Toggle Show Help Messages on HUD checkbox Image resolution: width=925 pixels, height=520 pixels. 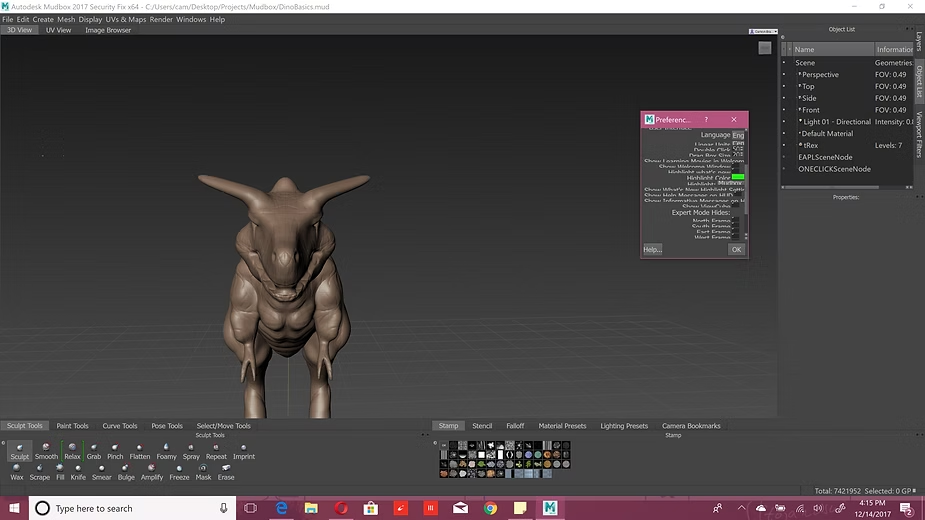(737, 195)
